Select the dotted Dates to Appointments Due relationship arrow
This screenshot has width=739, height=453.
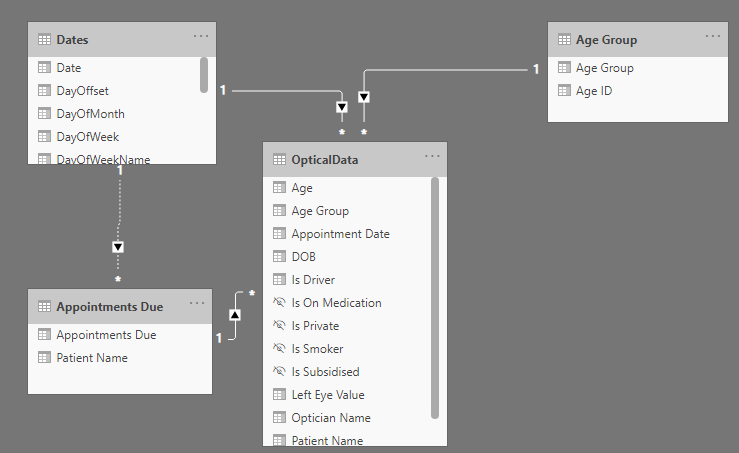pyautogui.click(x=118, y=247)
